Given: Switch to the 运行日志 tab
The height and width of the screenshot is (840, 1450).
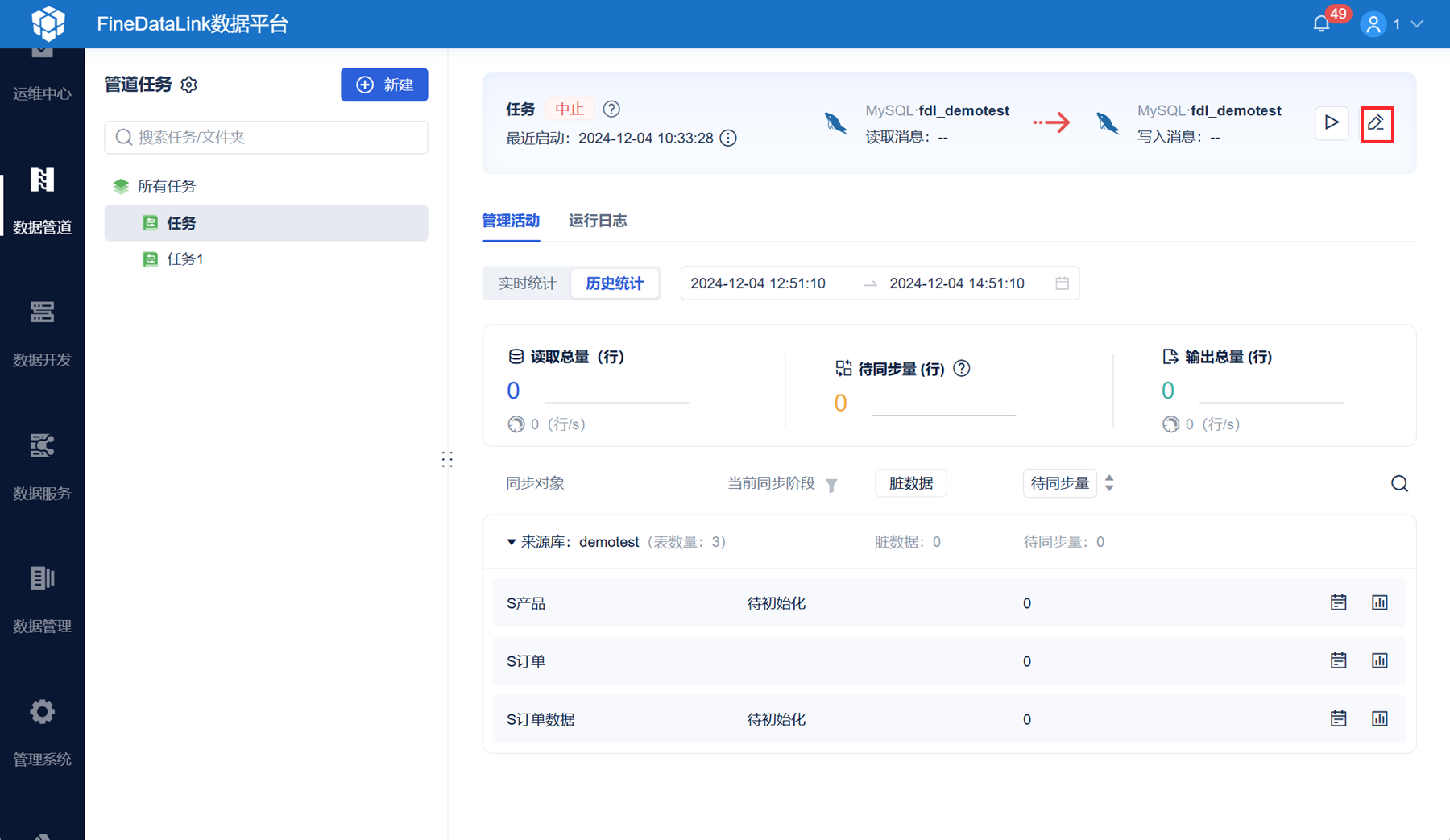Looking at the screenshot, I should (598, 221).
